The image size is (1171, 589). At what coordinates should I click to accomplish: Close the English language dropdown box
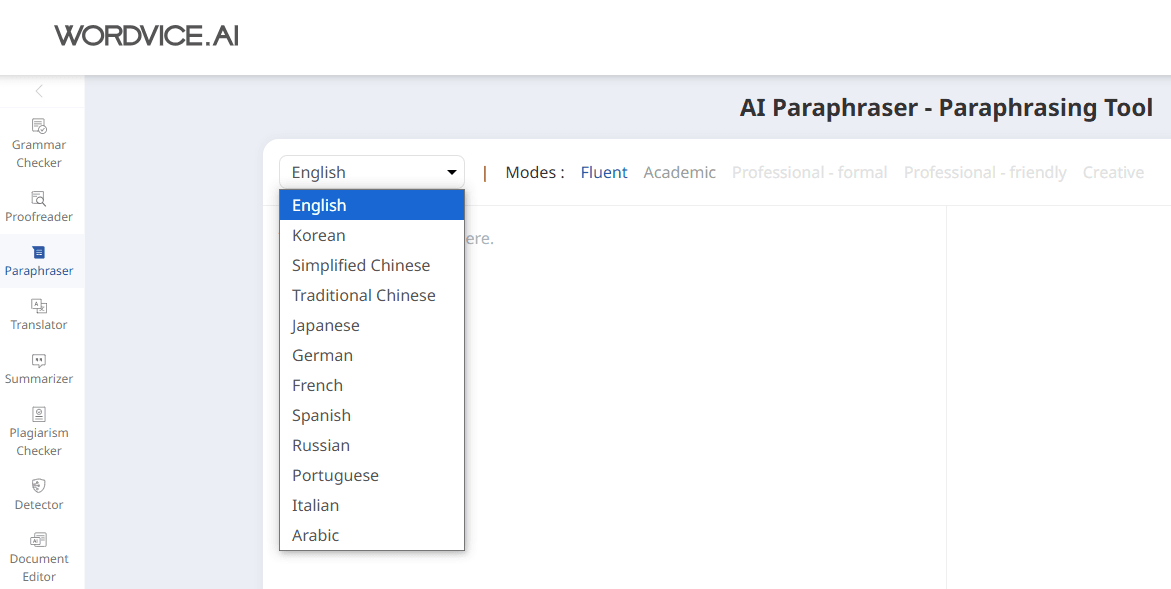point(371,172)
